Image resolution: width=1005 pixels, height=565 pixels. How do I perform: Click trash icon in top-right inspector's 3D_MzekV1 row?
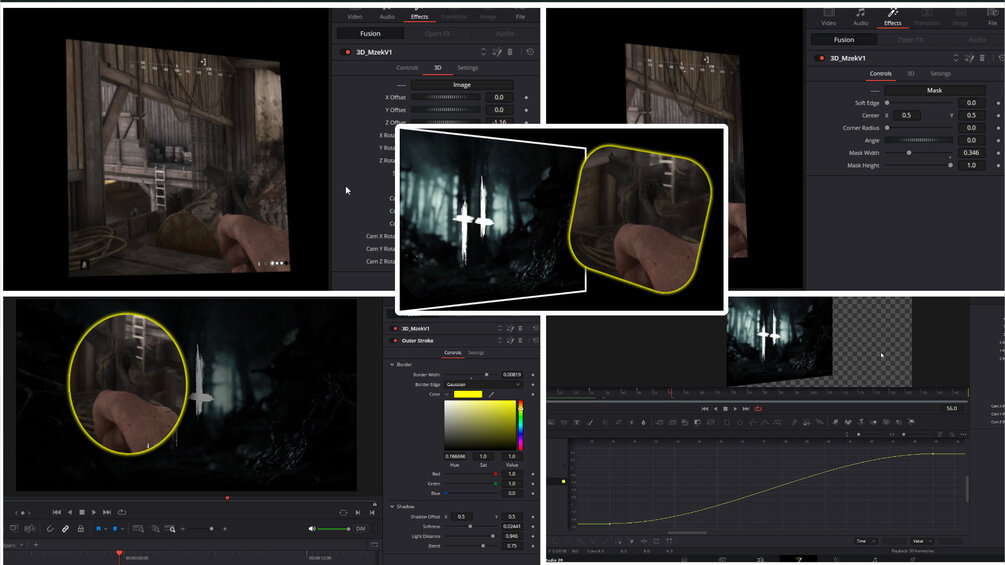pos(982,58)
